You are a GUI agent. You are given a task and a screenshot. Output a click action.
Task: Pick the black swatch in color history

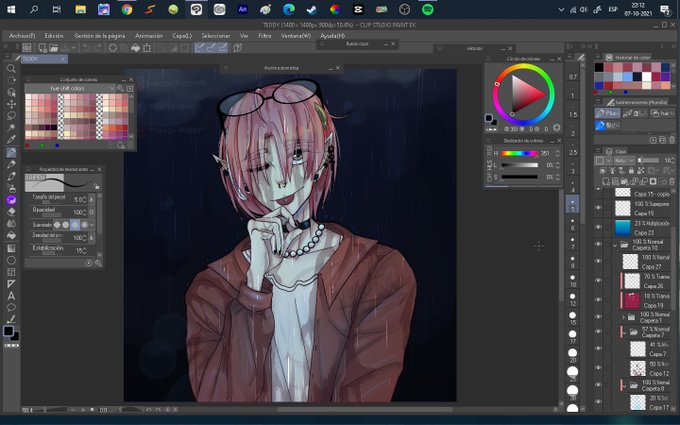[599, 67]
